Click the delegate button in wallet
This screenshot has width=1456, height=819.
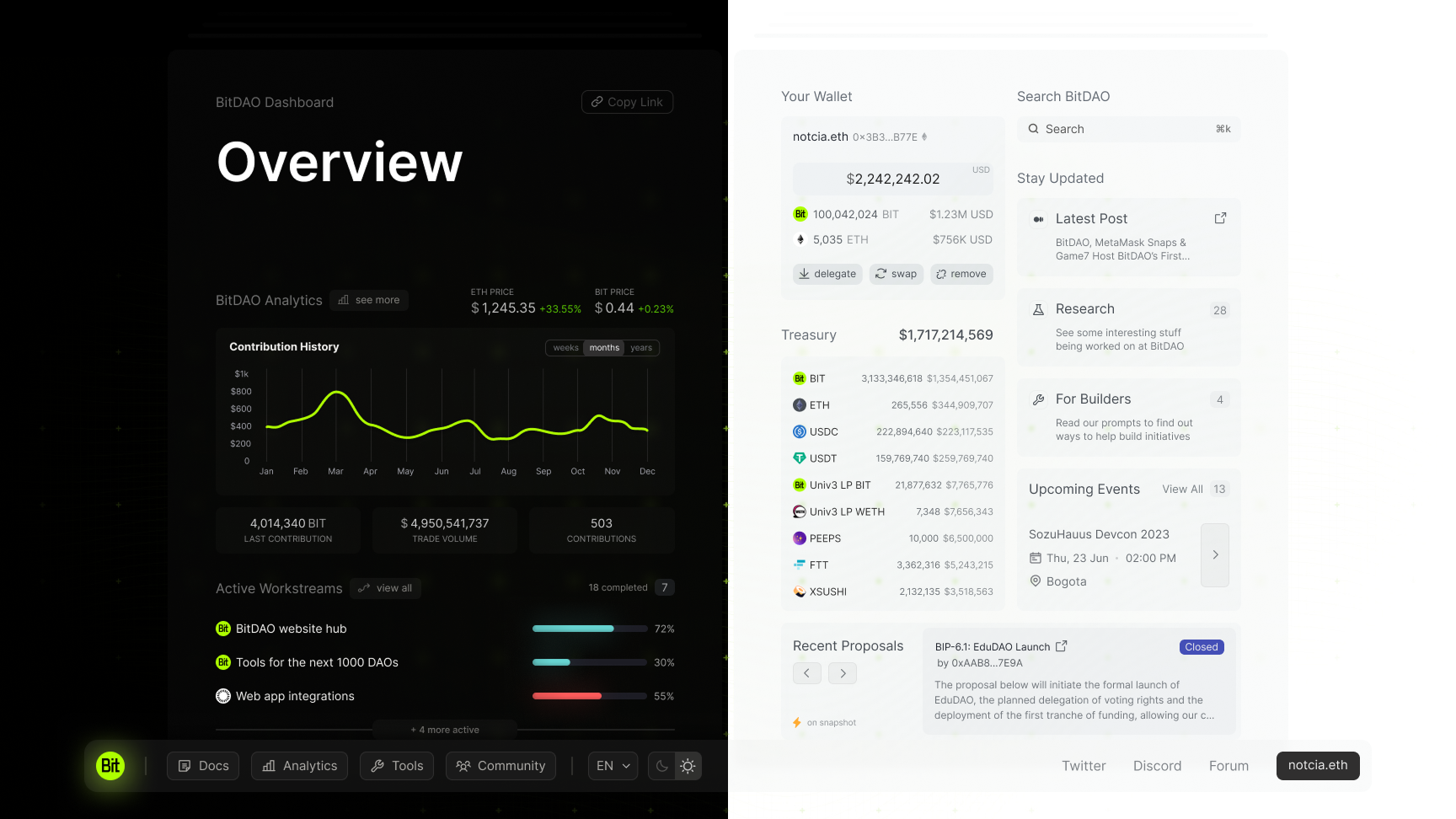click(827, 274)
